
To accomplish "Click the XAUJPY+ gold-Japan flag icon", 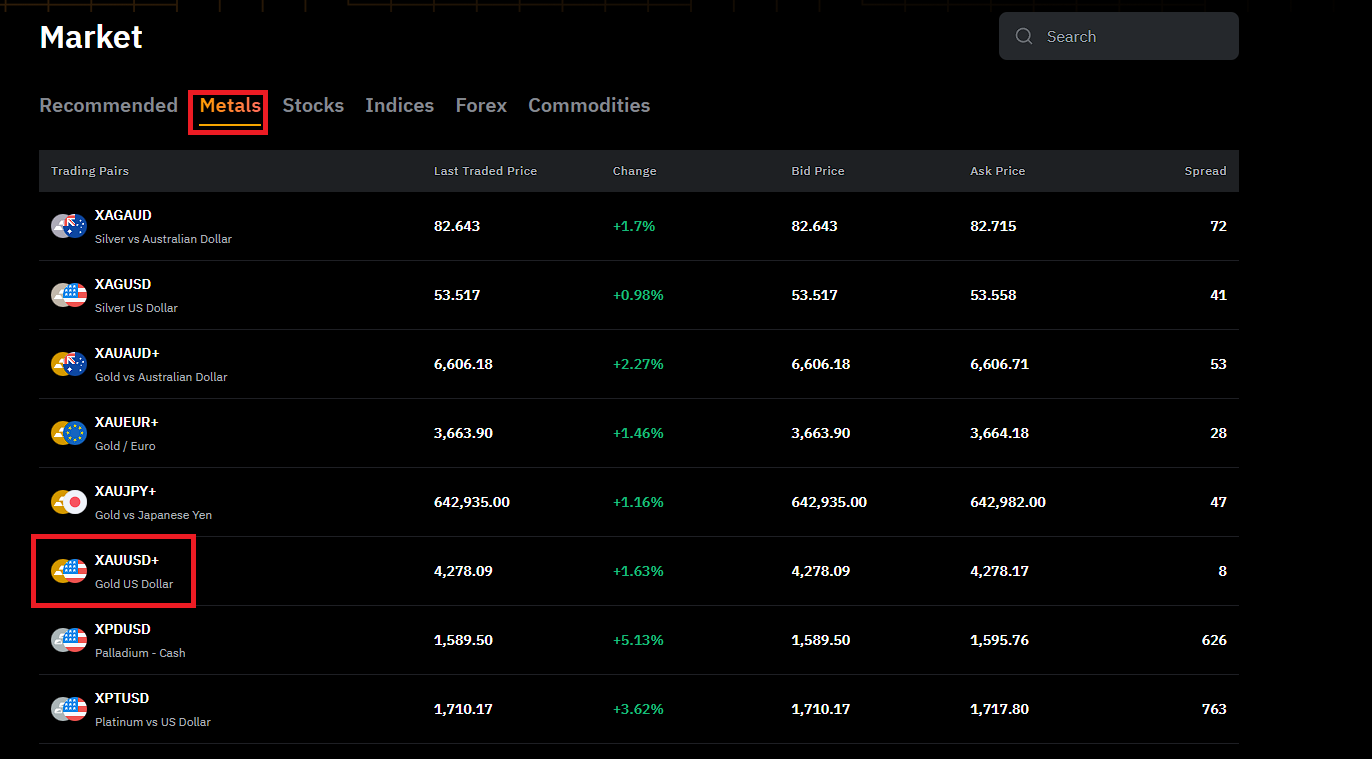I will coord(69,502).
